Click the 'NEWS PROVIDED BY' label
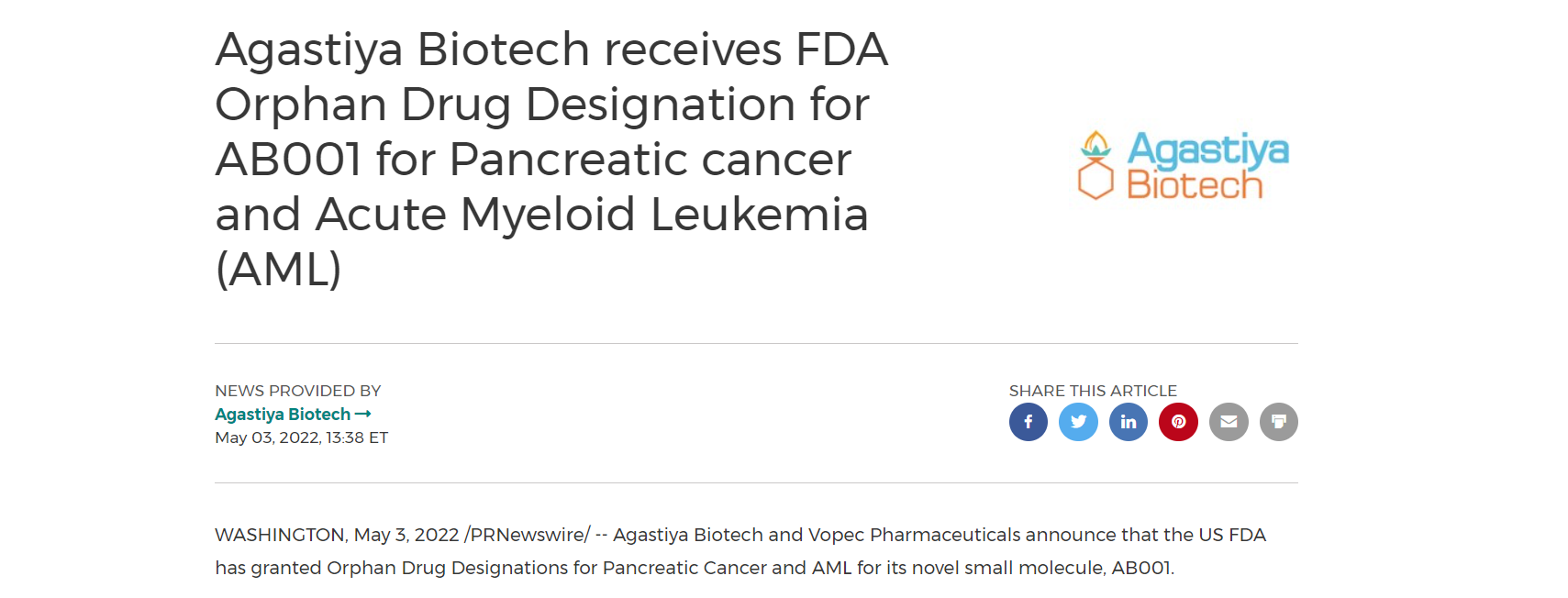This screenshot has width=1568, height=598. [297, 391]
